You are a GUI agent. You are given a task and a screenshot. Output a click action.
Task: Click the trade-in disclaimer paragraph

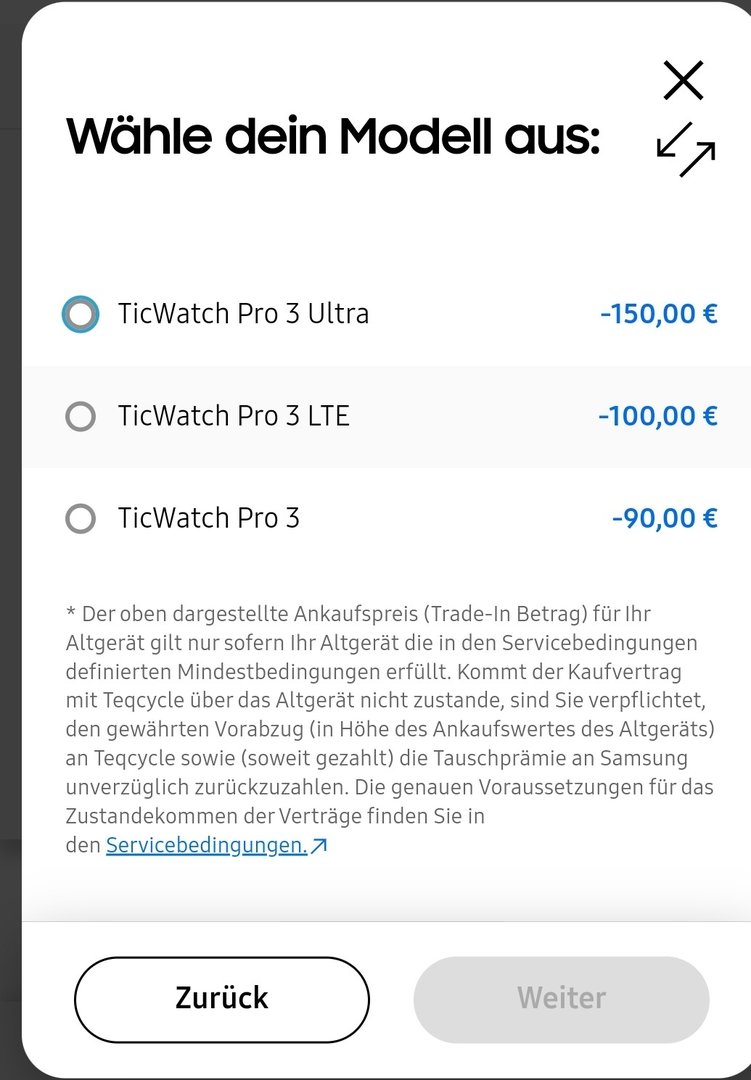tap(390, 714)
